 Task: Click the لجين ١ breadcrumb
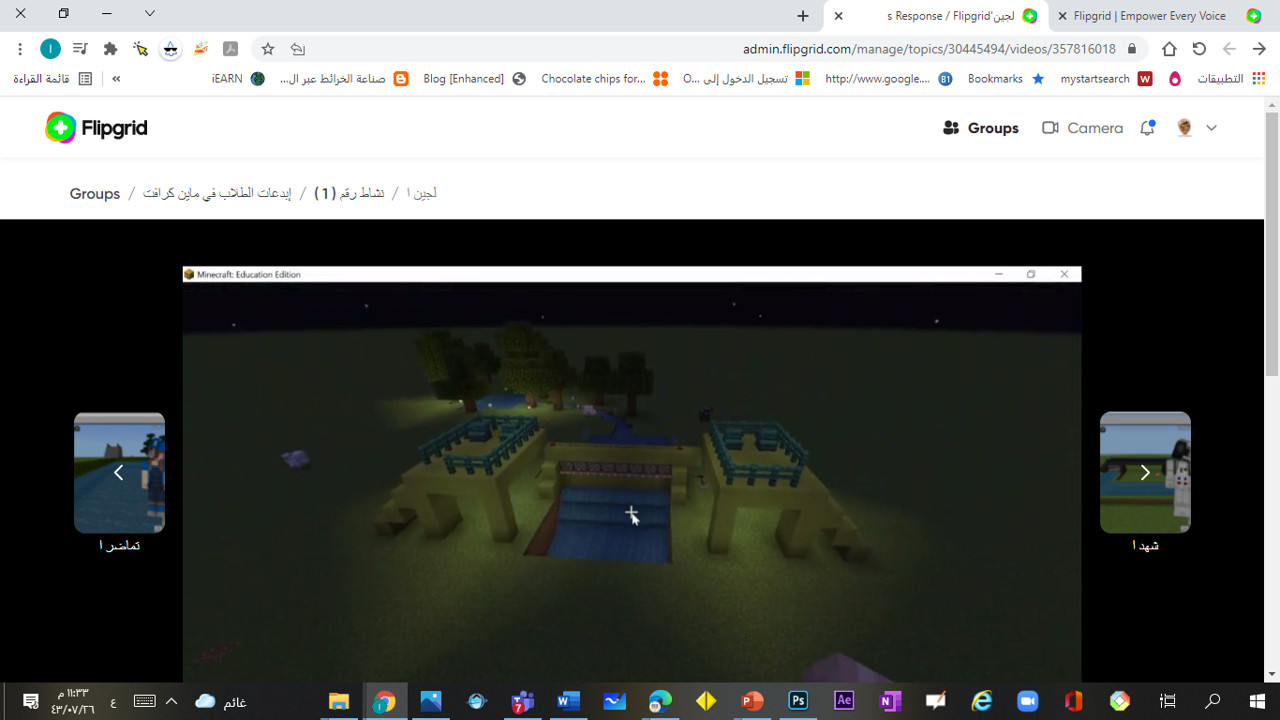click(421, 194)
